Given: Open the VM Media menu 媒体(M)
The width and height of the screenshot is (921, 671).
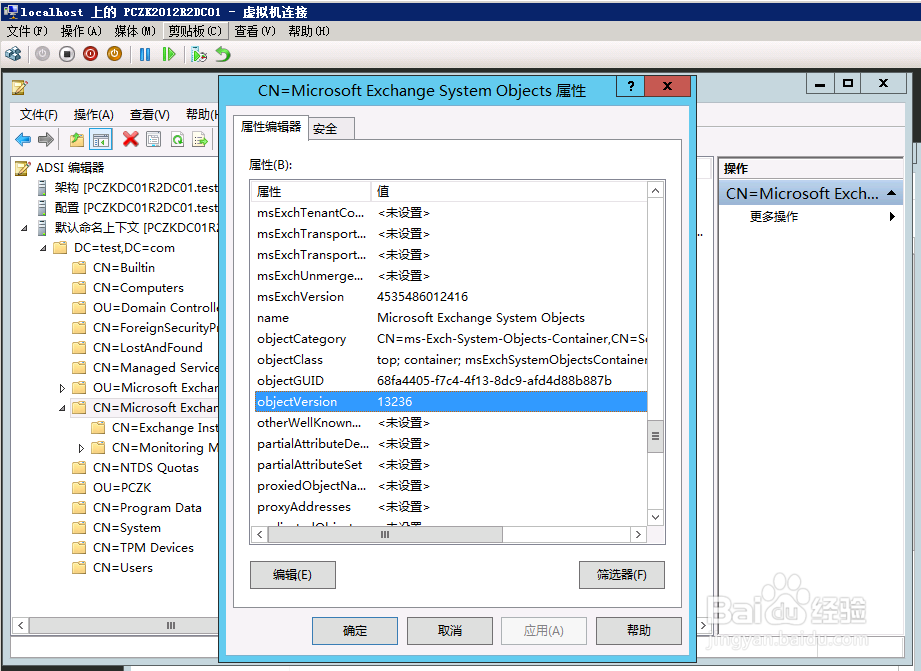Looking at the screenshot, I should (x=135, y=31).
